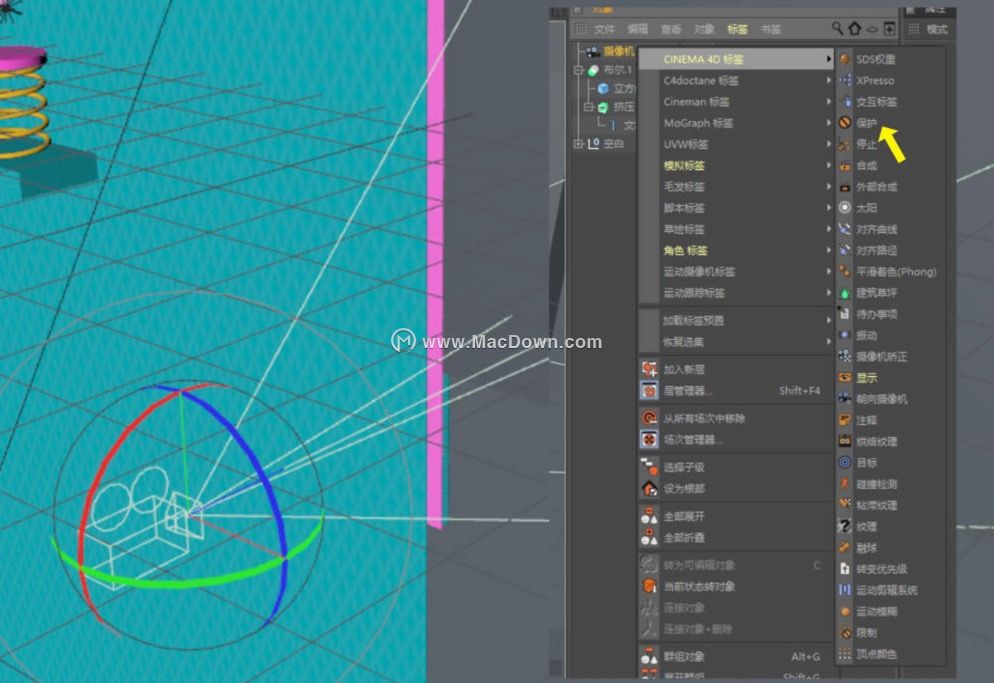
Task: Open 层管理器... menu entry
Action: coord(736,391)
